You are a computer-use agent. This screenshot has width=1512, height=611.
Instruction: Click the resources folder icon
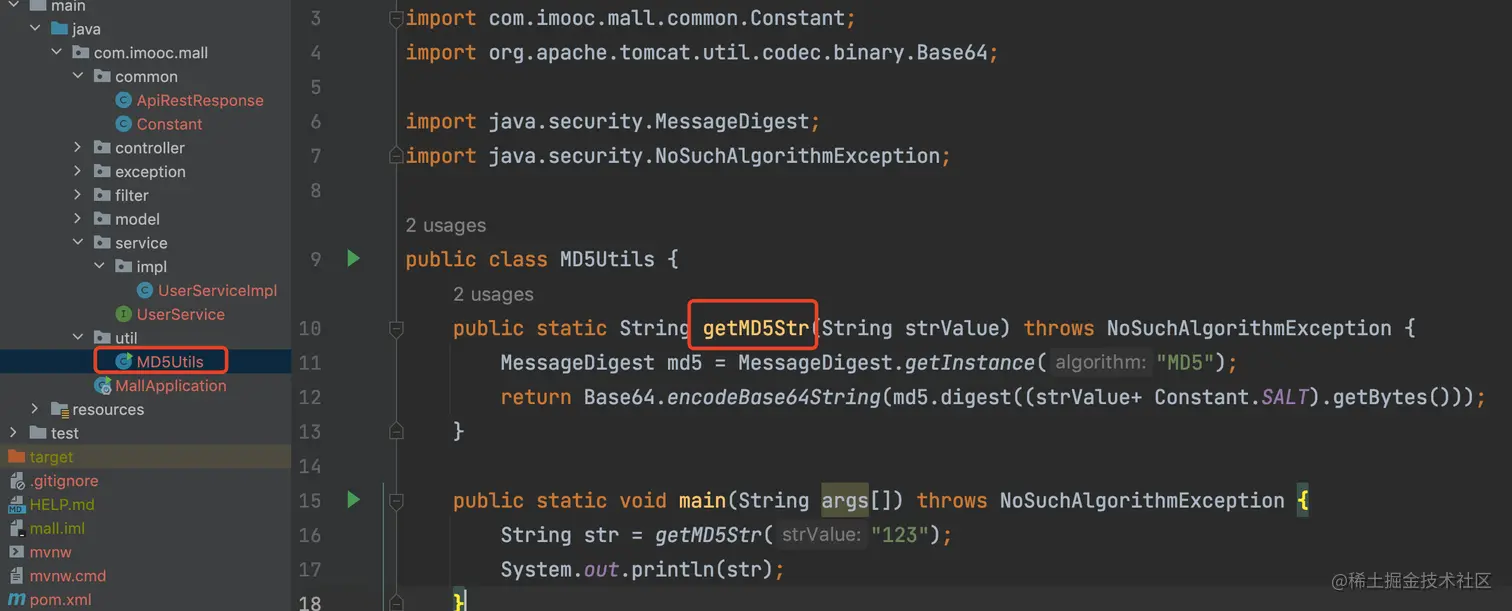60,409
